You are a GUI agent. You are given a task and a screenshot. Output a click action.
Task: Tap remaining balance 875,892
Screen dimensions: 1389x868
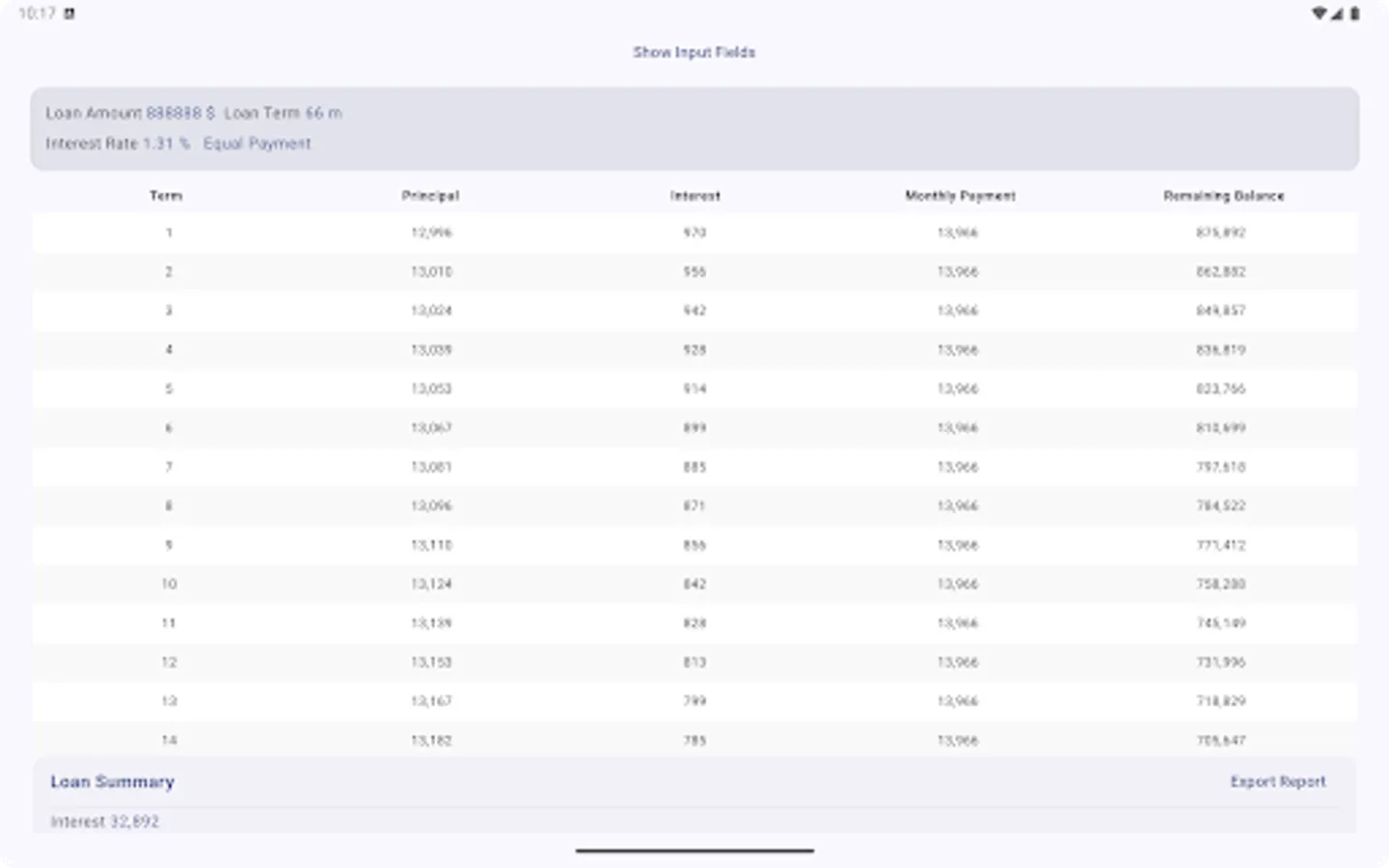pyautogui.click(x=1221, y=232)
